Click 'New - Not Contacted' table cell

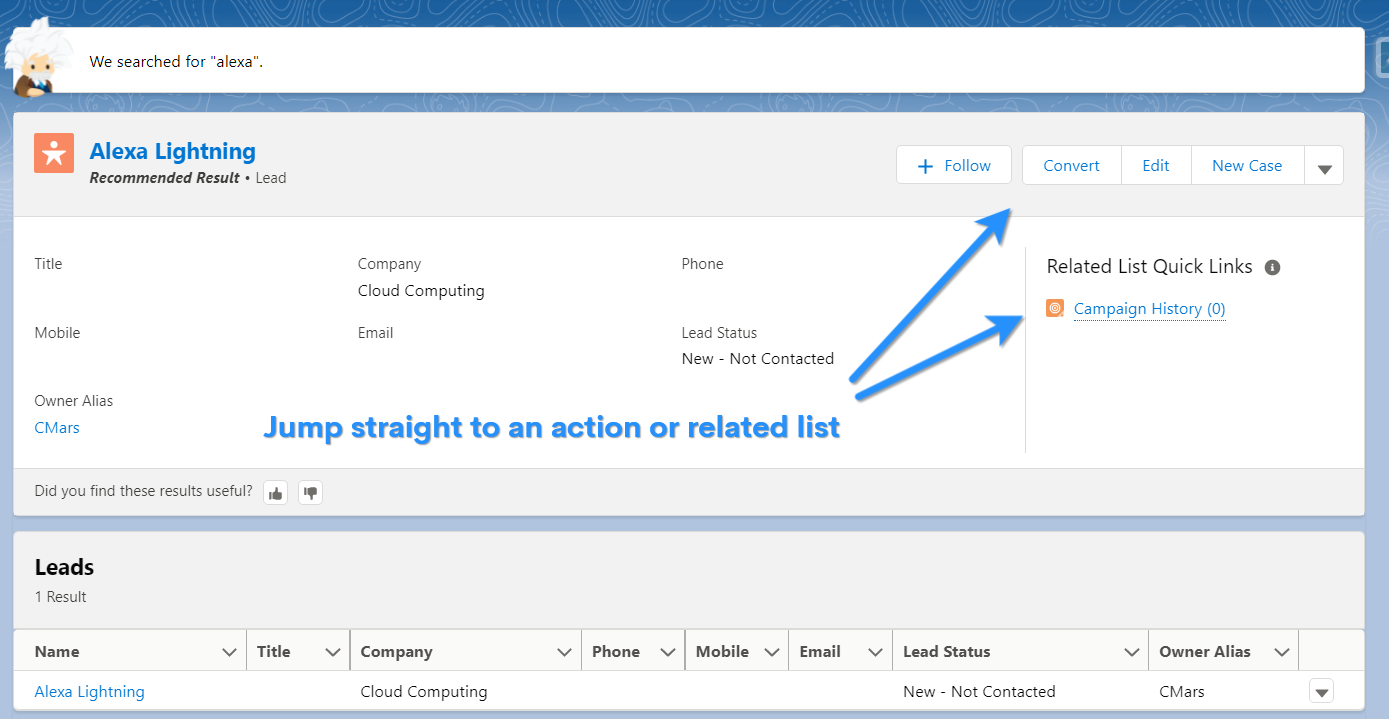click(979, 691)
